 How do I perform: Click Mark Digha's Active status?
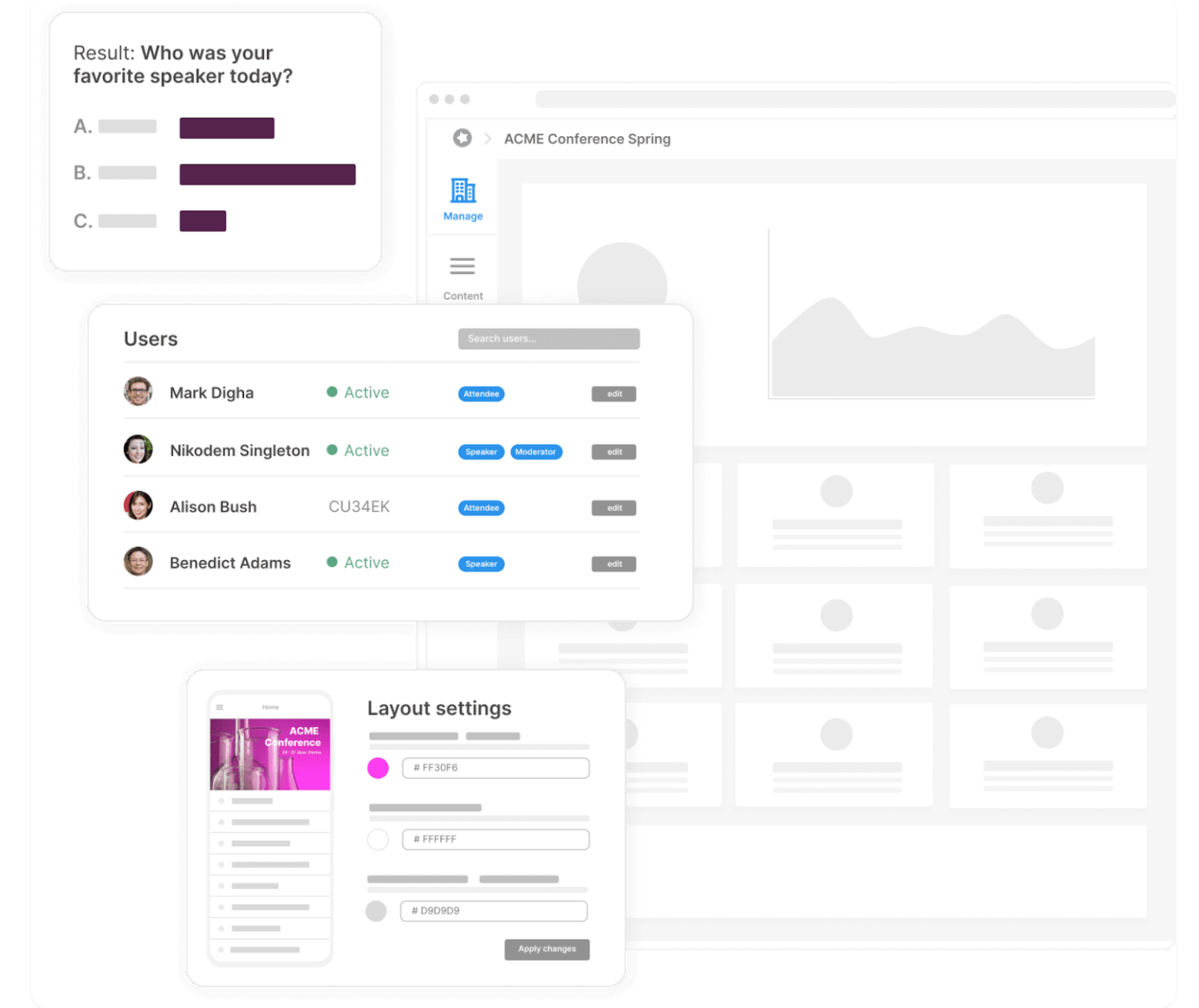(x=358, y=392)
